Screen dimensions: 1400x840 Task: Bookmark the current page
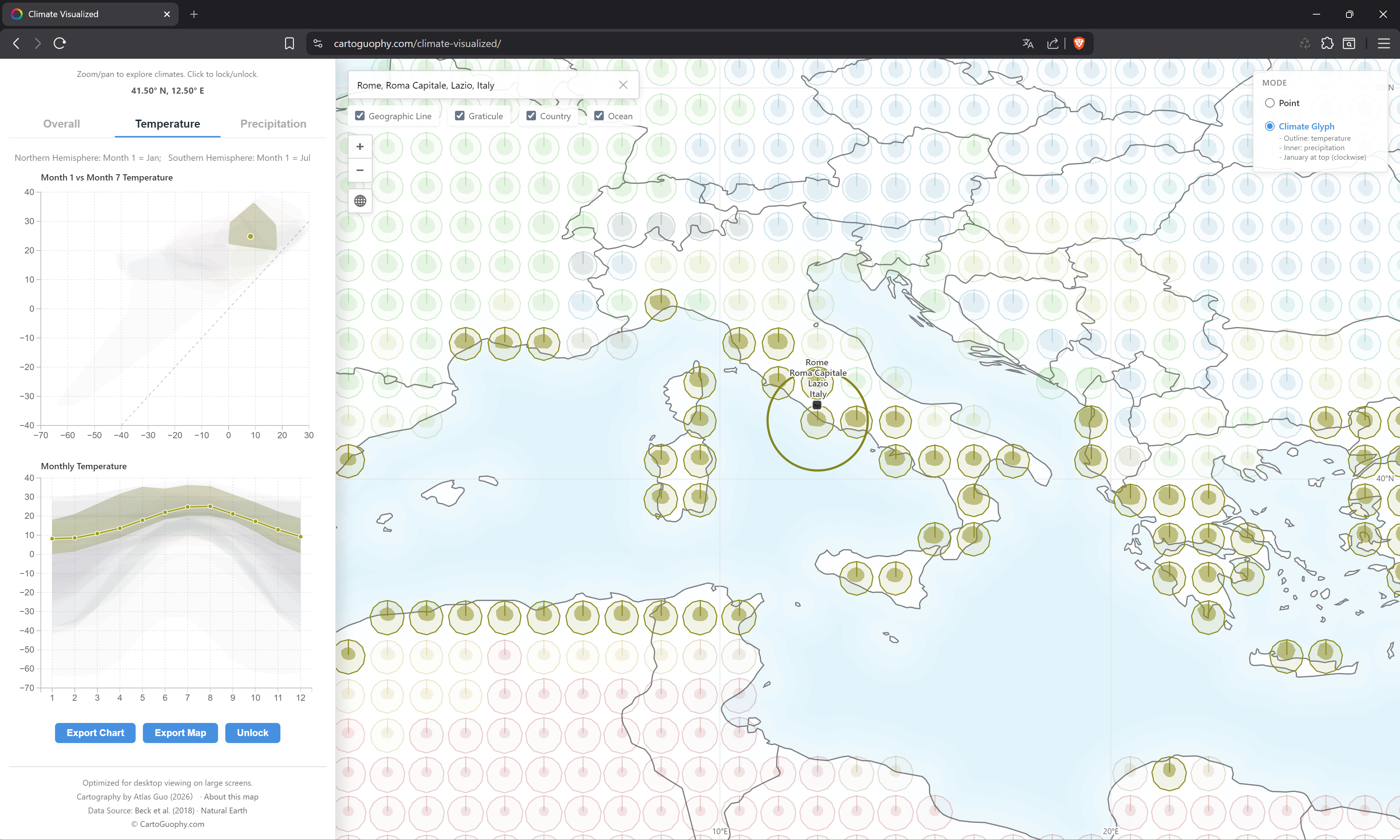point(289,43)
